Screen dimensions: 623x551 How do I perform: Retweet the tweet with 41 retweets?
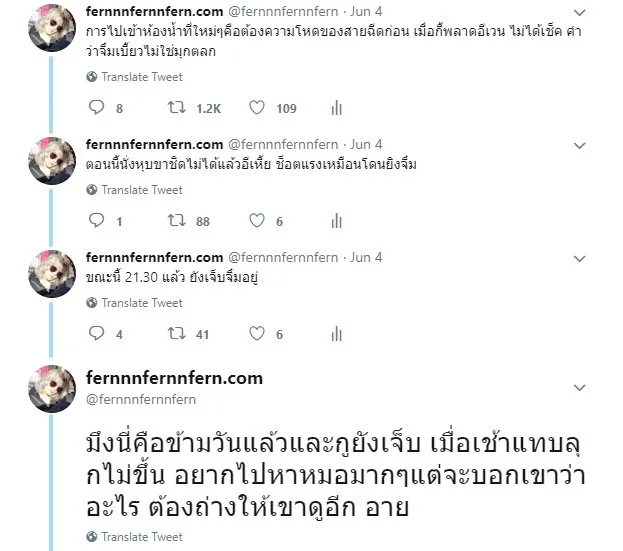176,333
